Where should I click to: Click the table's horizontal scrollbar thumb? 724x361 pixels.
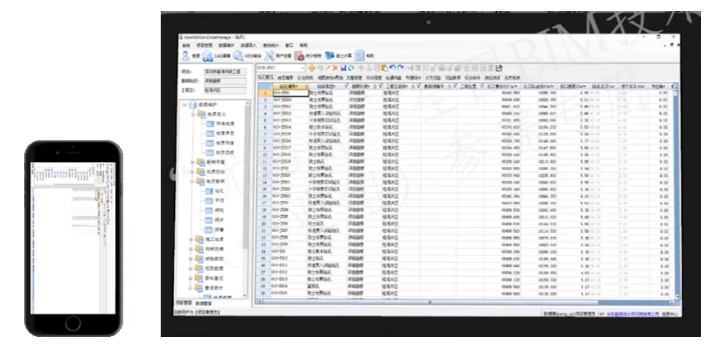tap(429, 302)
